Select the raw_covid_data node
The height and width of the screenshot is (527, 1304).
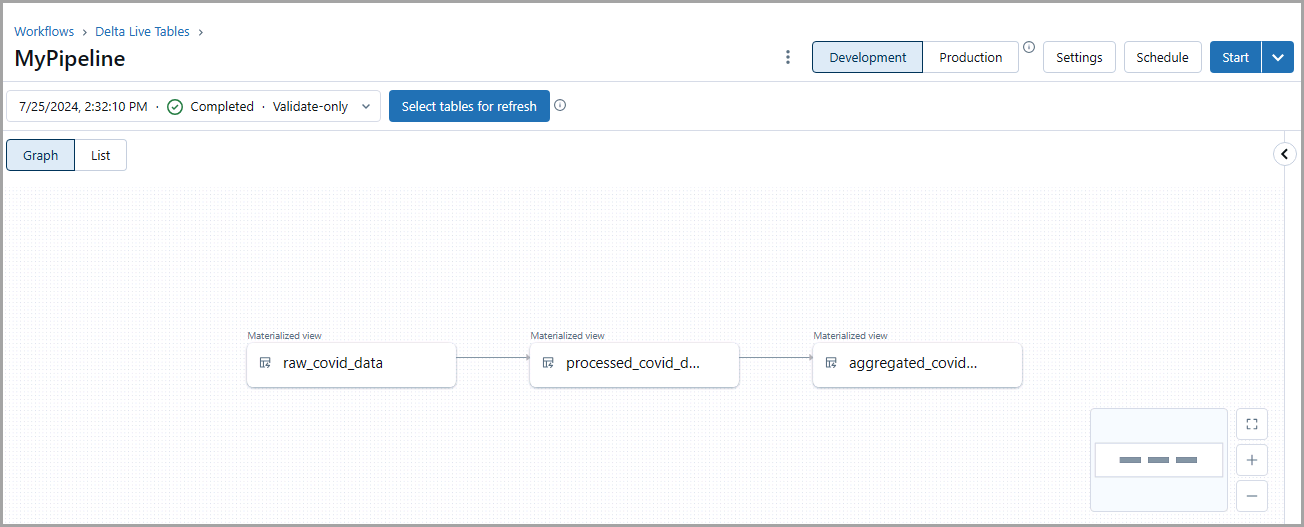pyautogui.click(x=351, y=364)
